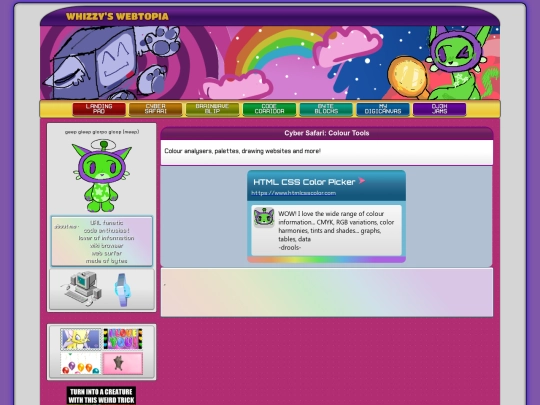Viewport: 540px width, 405px height.
Task: Click the pink arrow beside Color Picker title
Action: point(362,180)
